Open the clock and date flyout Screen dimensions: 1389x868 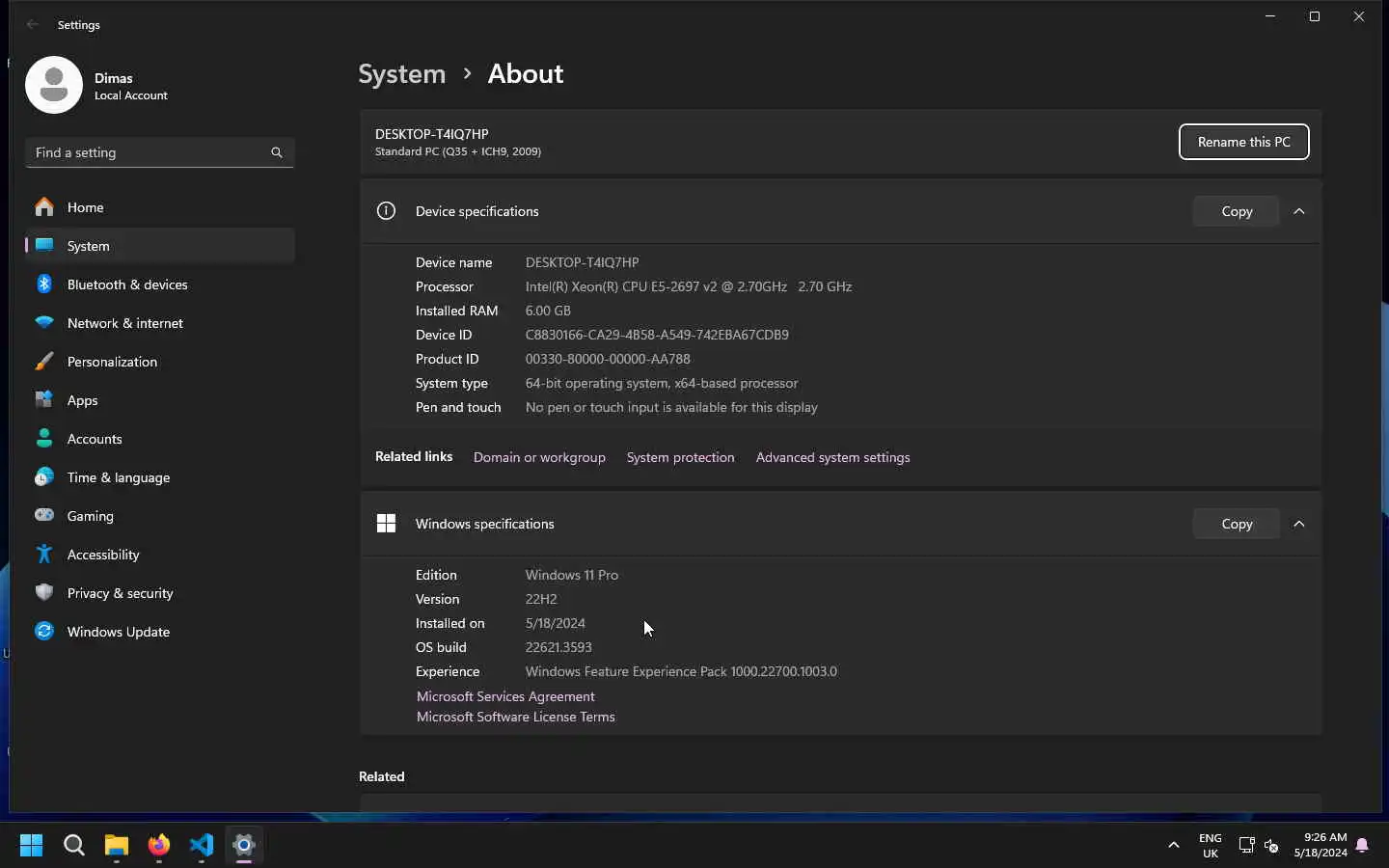(1321, 845)
